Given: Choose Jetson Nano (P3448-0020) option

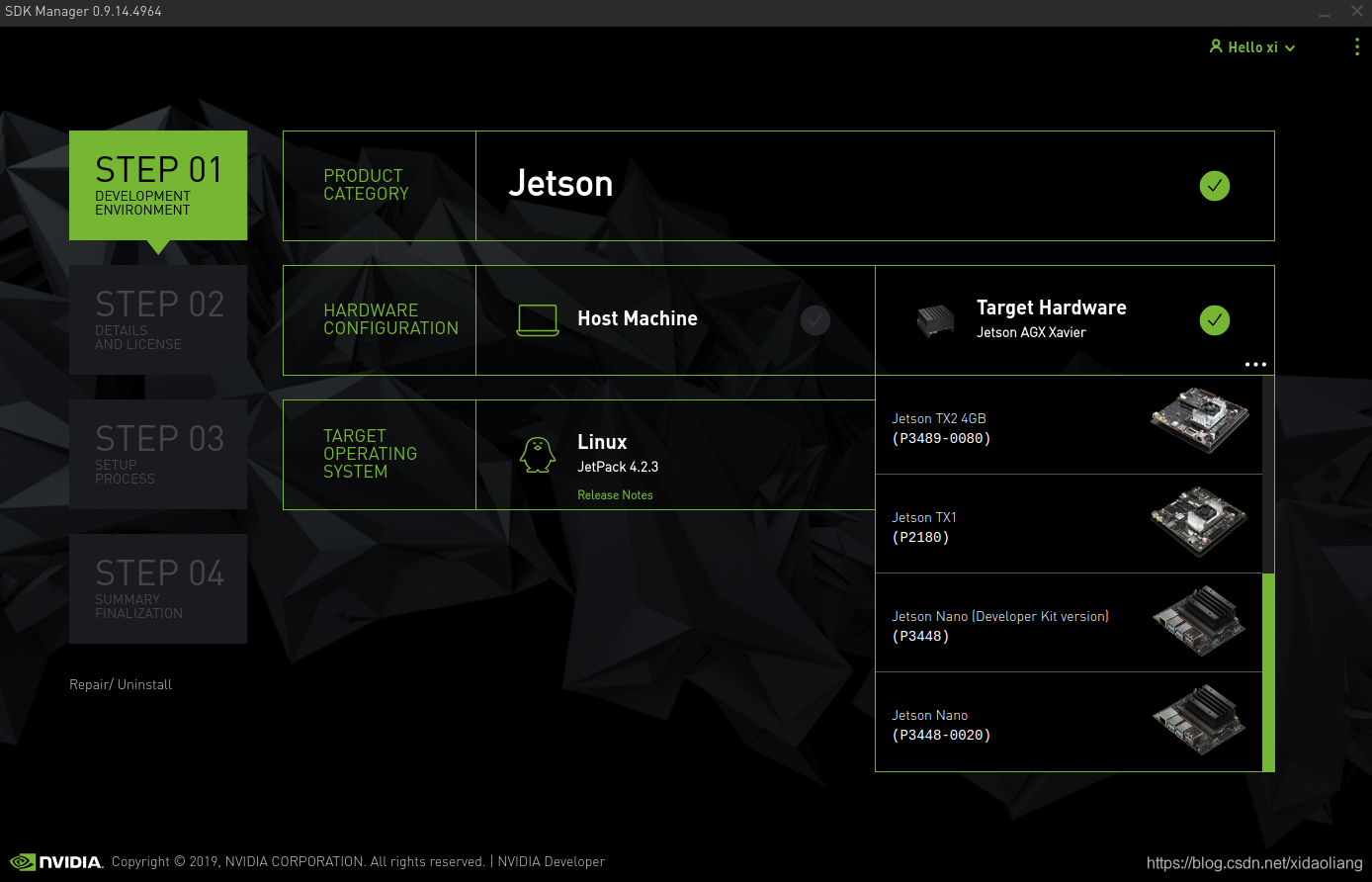Looking at the screenshot, I should point(1069,722).
